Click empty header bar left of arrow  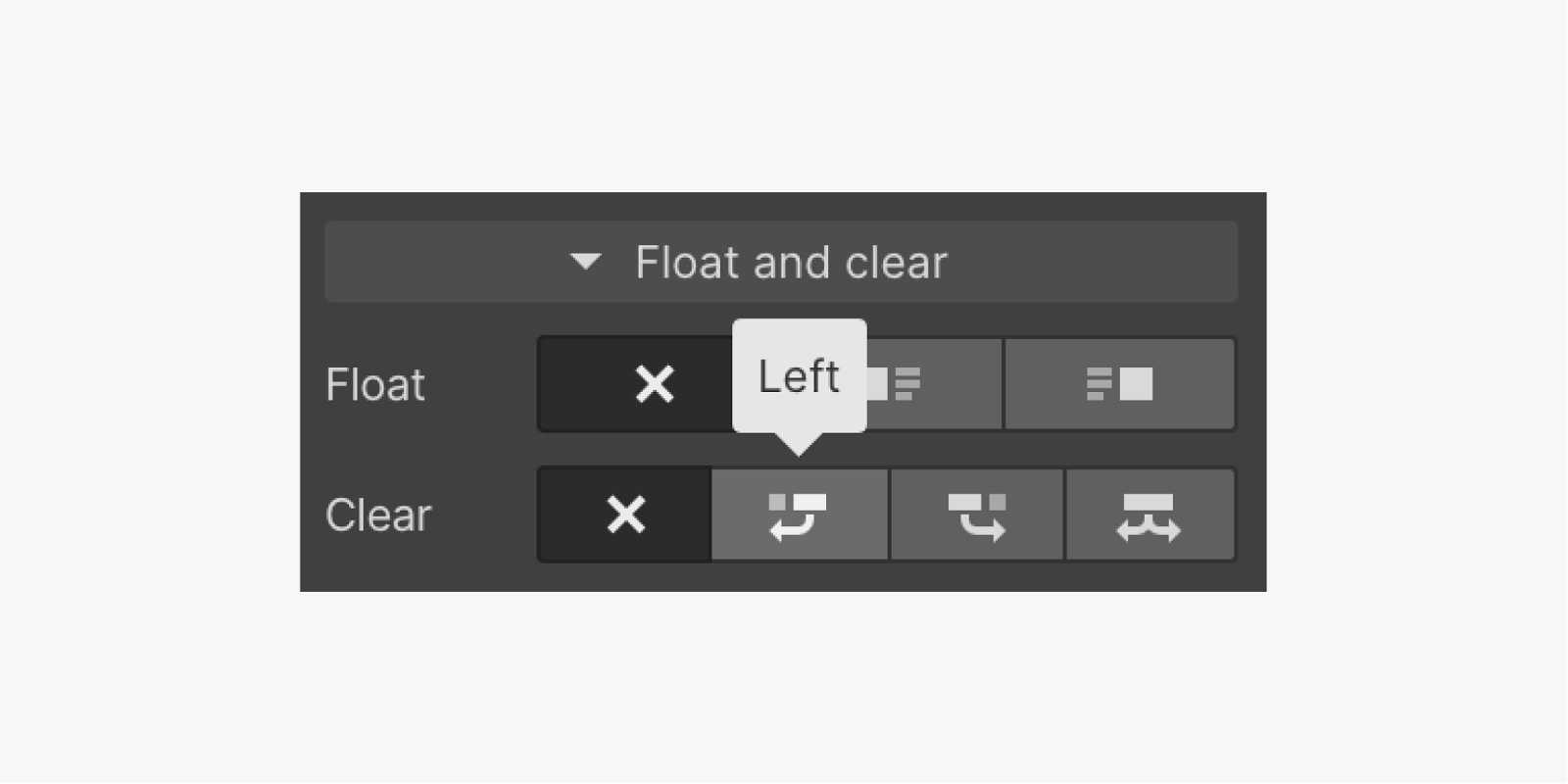[x=441, y=262]
